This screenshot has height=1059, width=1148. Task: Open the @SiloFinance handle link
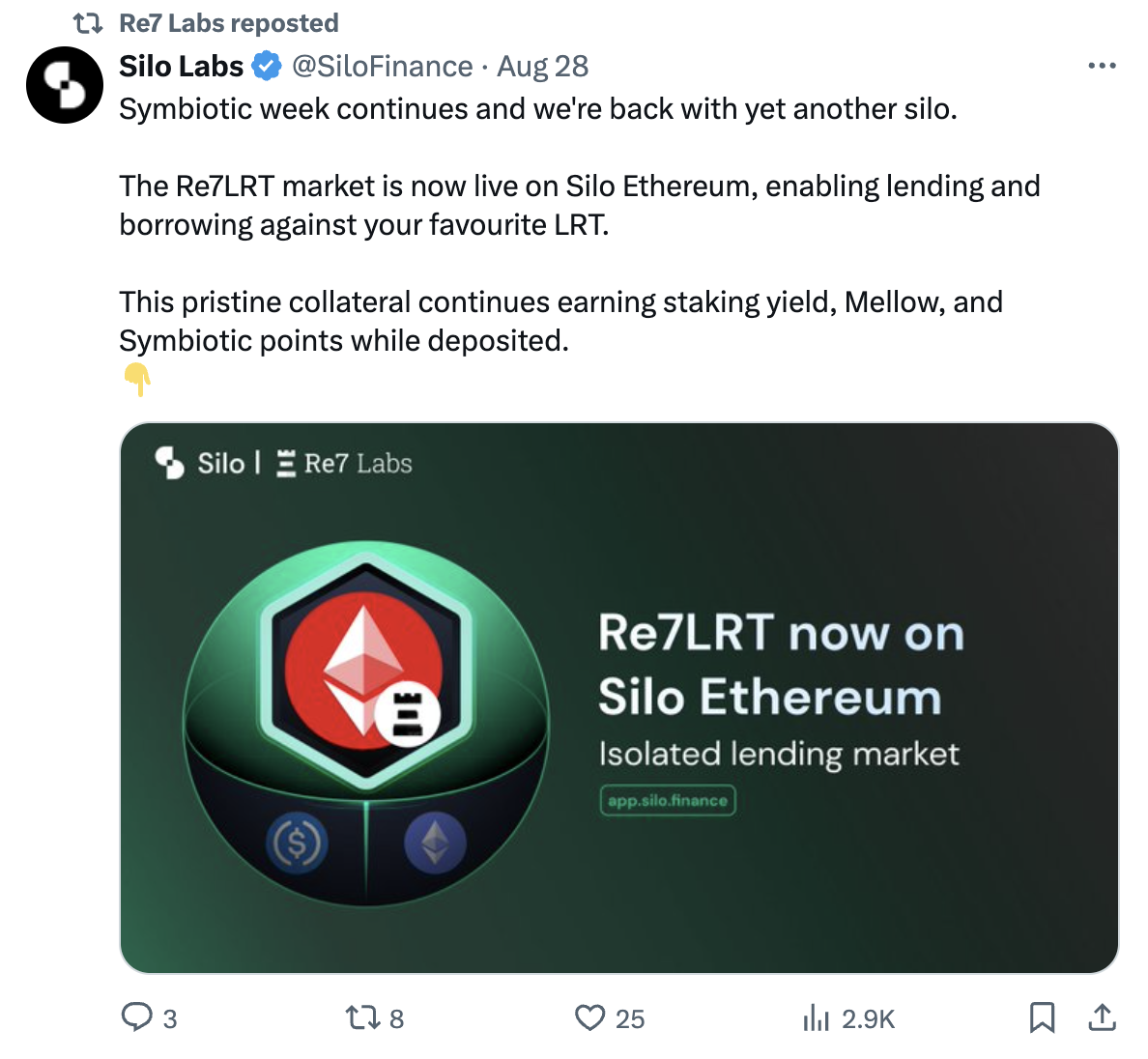tap(383, 66)
